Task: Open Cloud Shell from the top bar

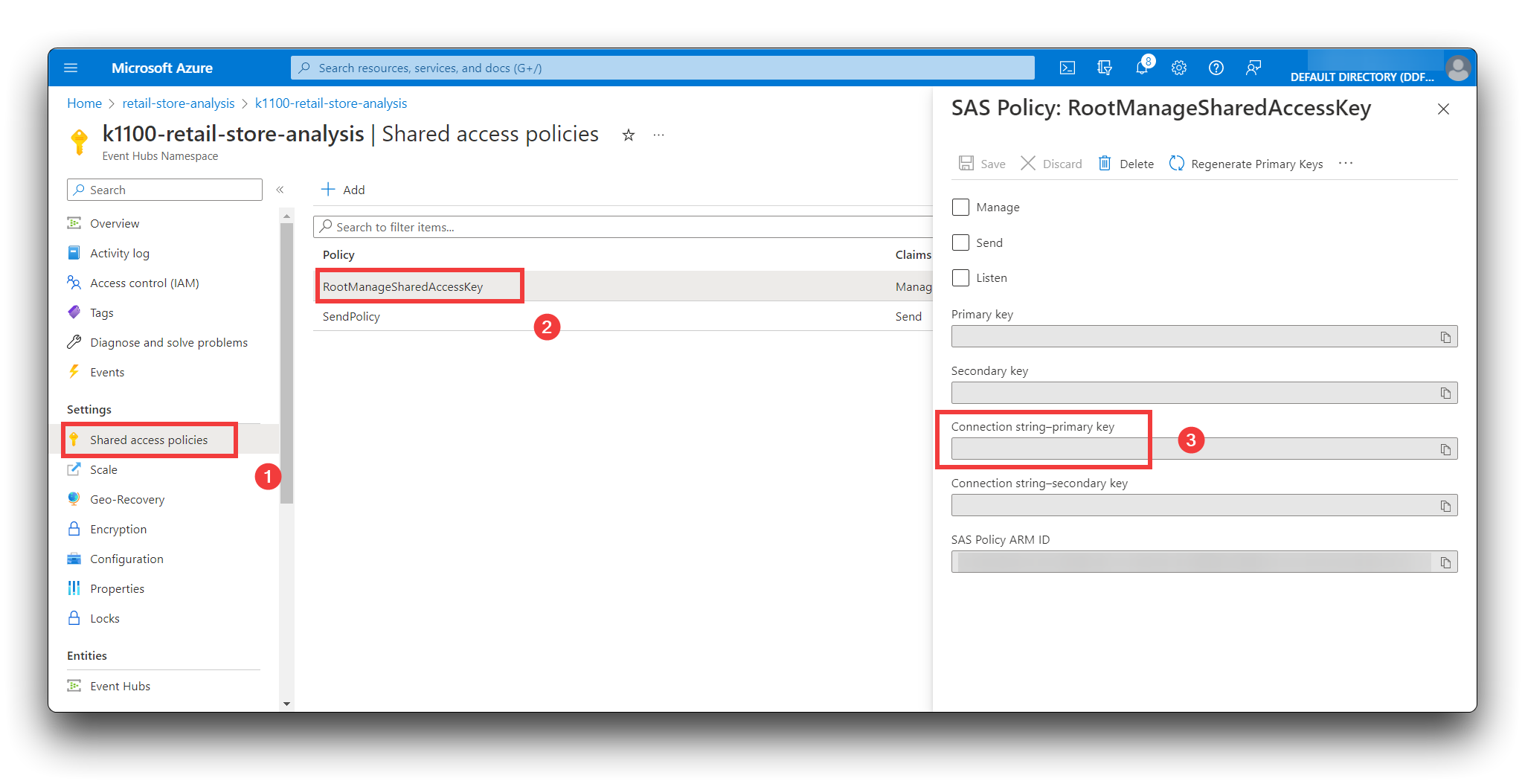Action: (x=1067, y=68)
